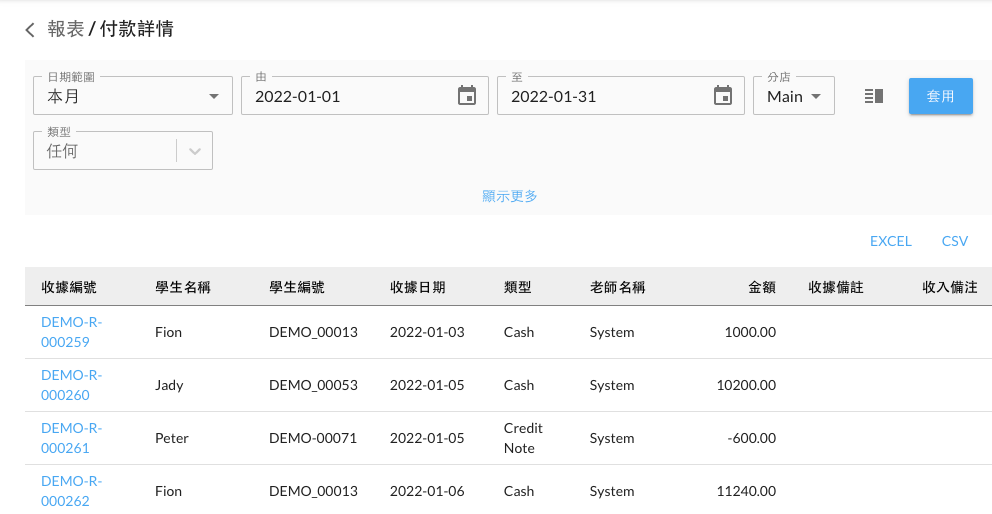Click the 老師名稱 column header
The image size is (992, 514).
[x=617, y=287]
